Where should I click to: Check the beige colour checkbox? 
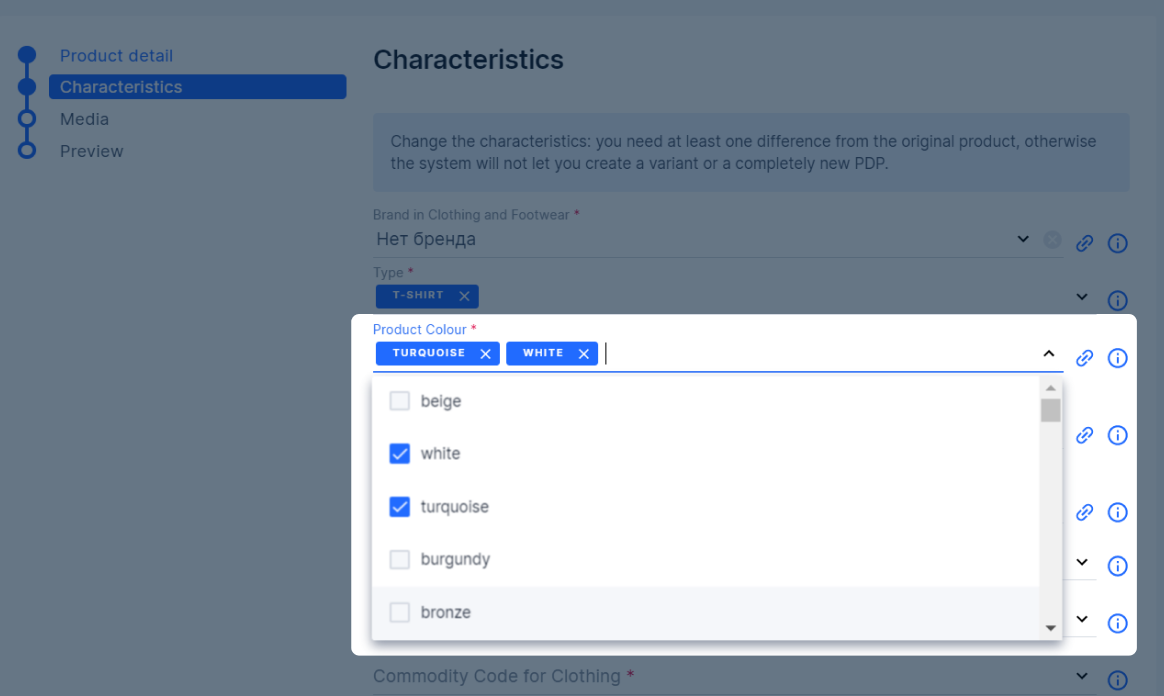click(x=399, y=401)
